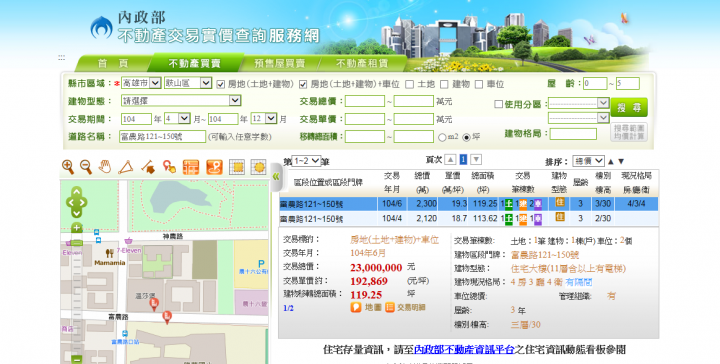Click the green 搜尋 search button
This screenshot has height=364, width=720.
(629, 107)
